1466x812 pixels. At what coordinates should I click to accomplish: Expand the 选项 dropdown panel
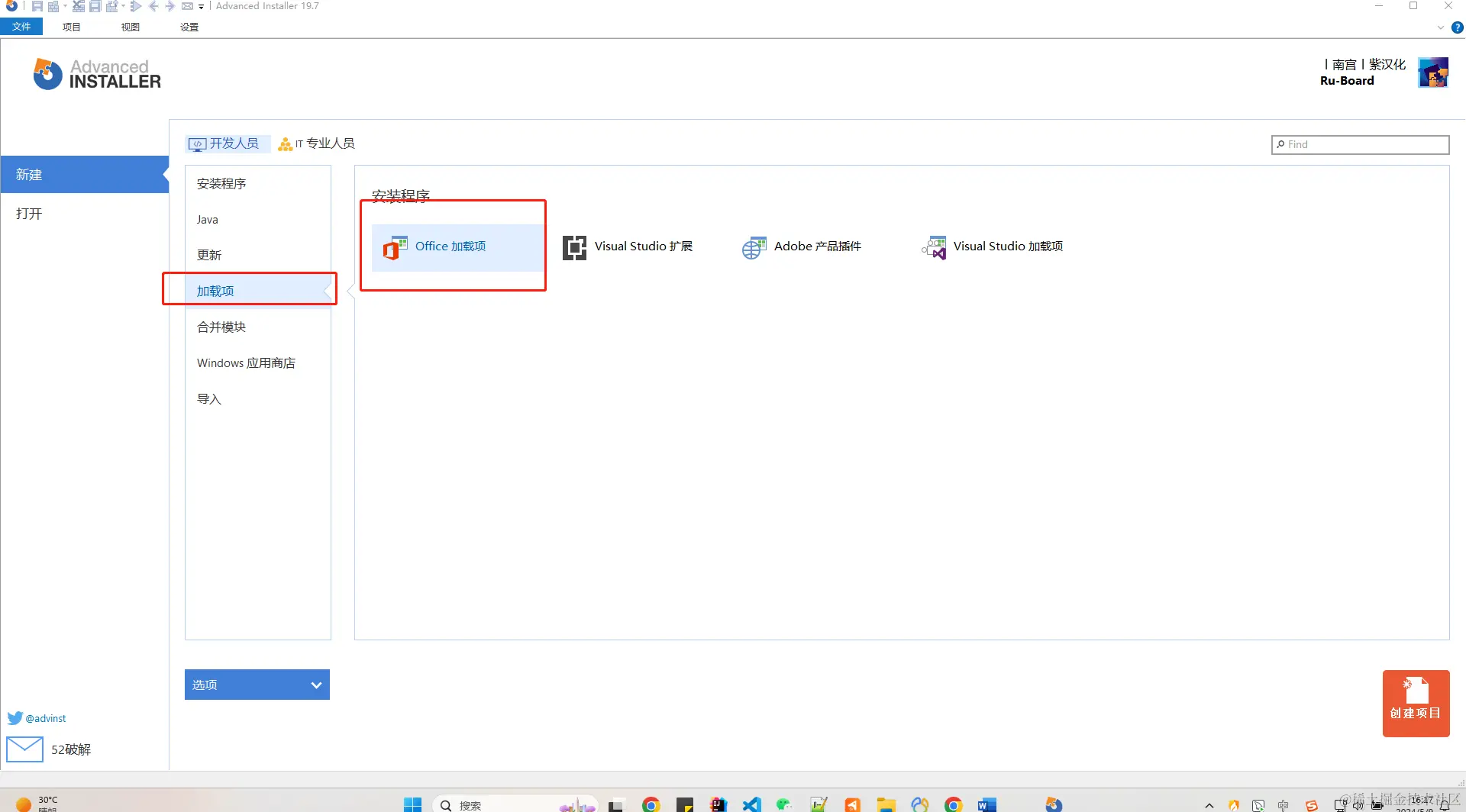257,685
